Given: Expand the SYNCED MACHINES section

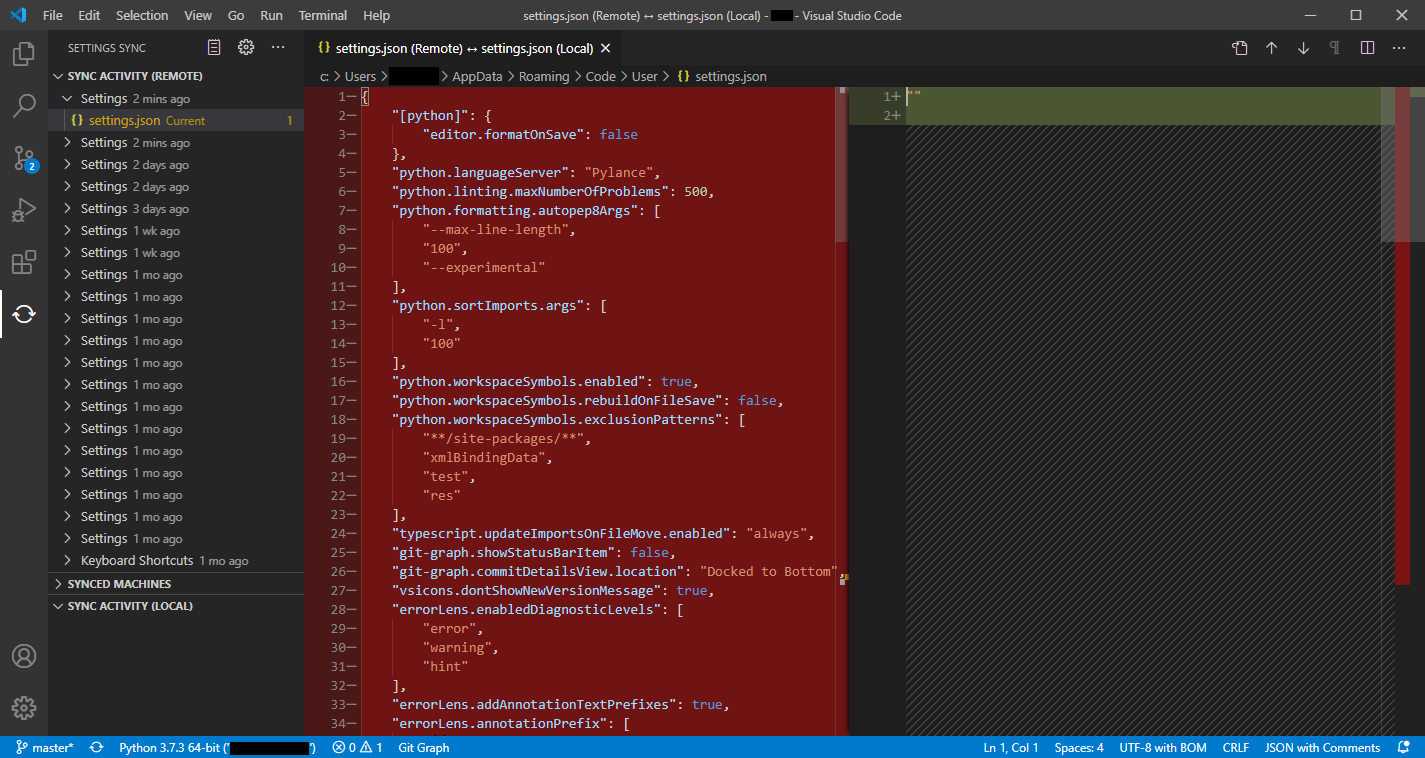Looking at the screenshot, I should [x=118, y=583].
